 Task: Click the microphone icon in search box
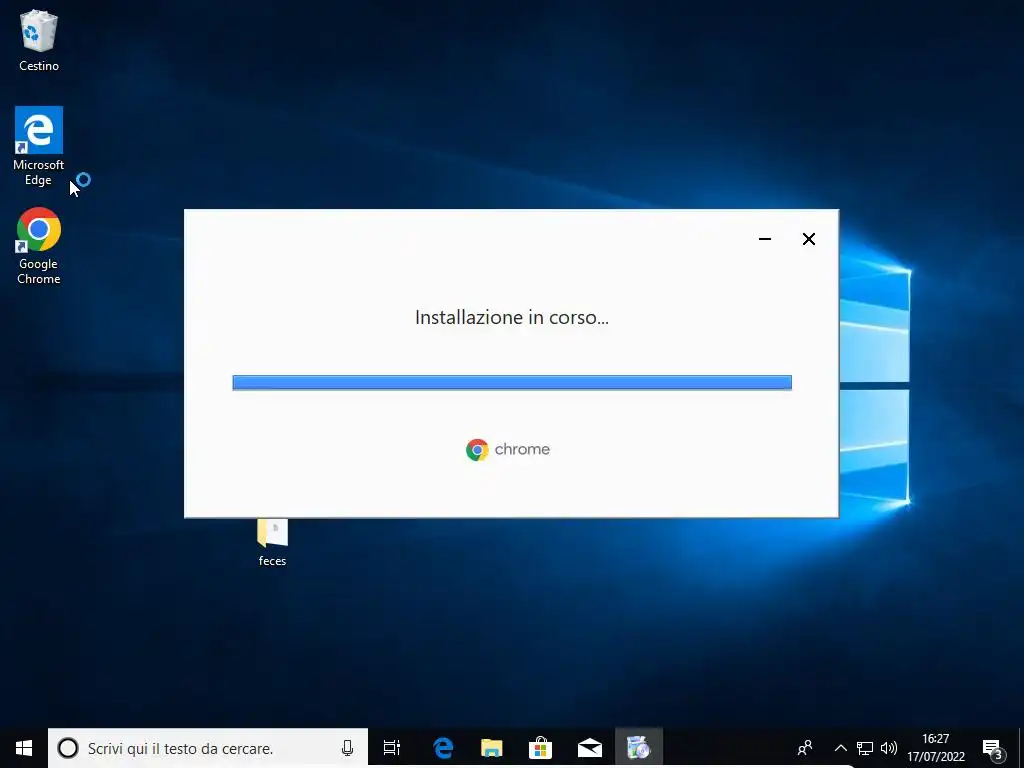pyautogui.click(x=347, y=748)
